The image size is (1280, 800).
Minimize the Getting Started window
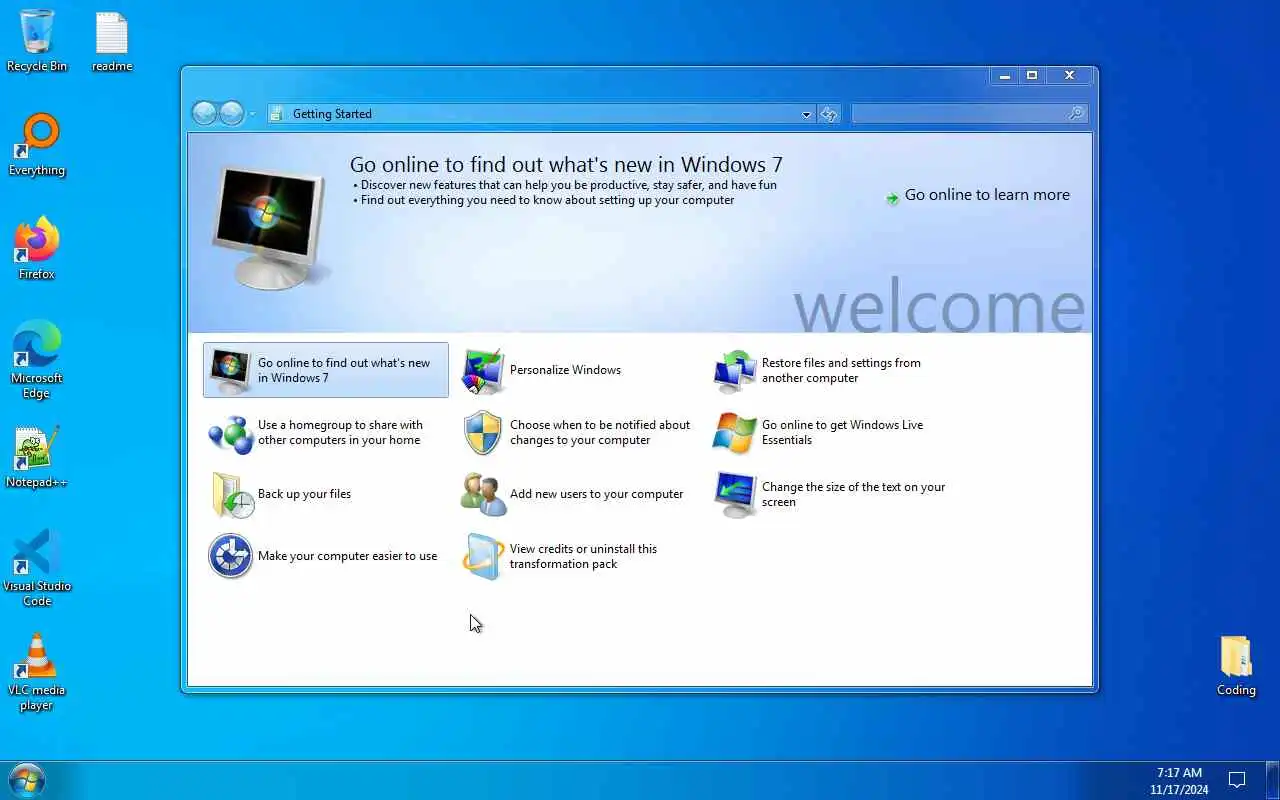[1005, 75]
